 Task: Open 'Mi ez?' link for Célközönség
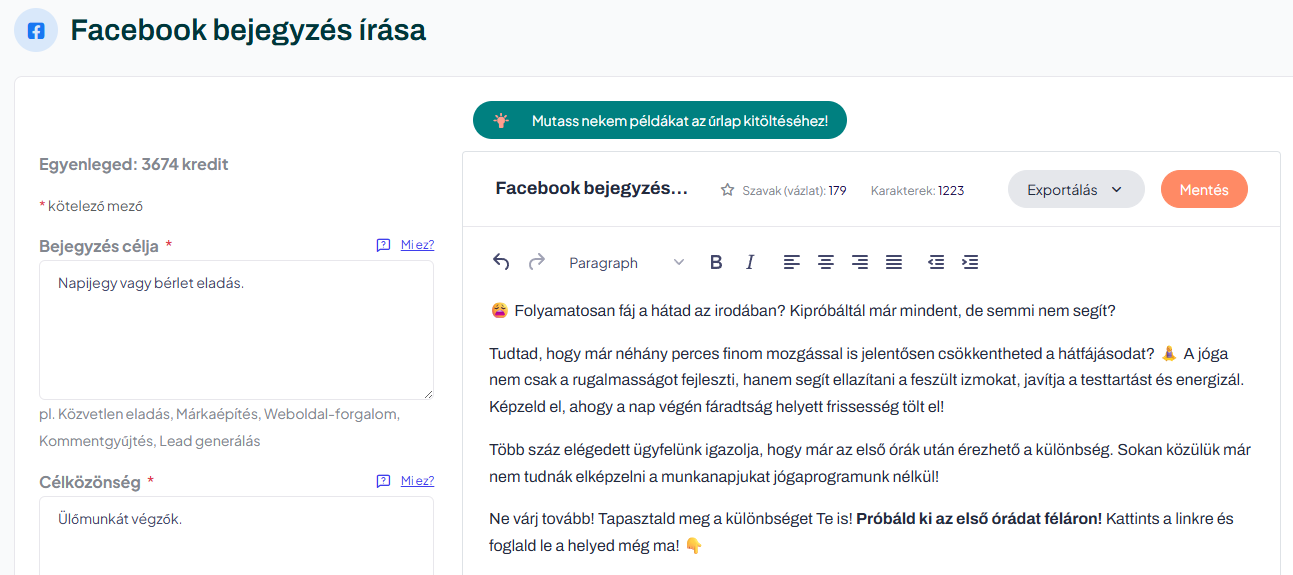[x=417, y=481]
